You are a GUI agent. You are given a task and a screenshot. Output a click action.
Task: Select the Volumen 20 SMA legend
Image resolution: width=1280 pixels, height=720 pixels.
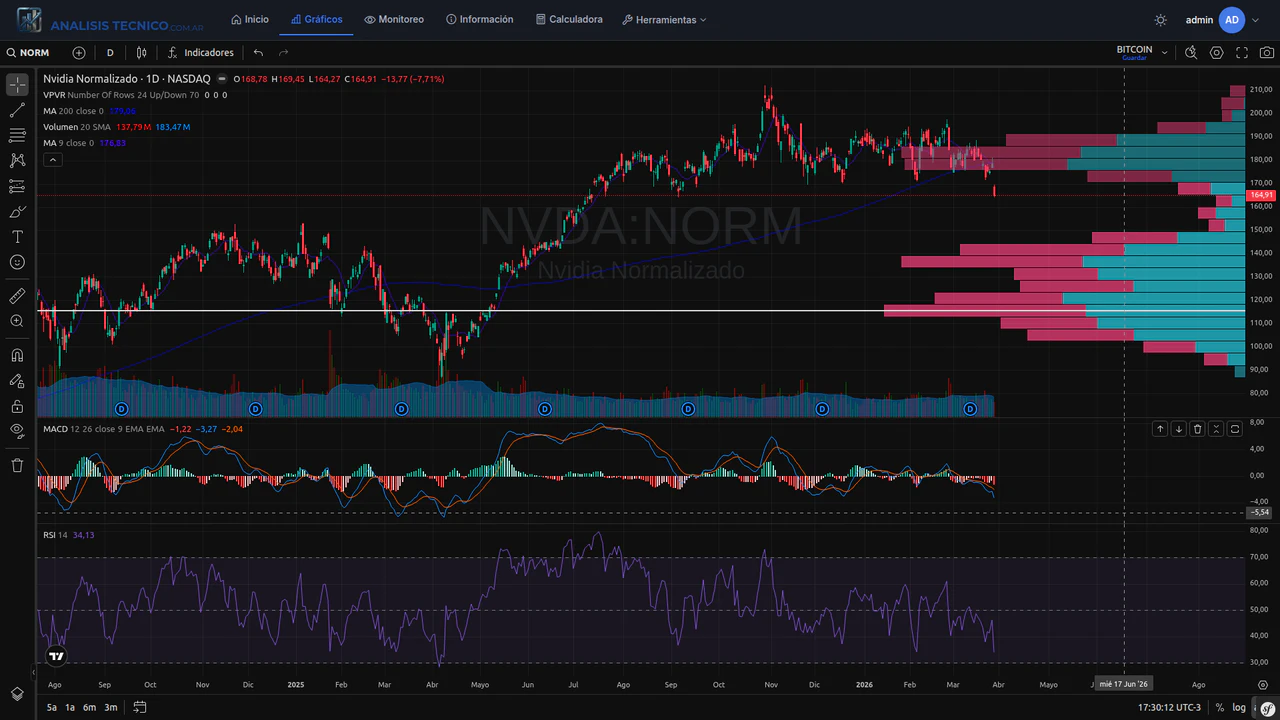[x=117, y=127]
